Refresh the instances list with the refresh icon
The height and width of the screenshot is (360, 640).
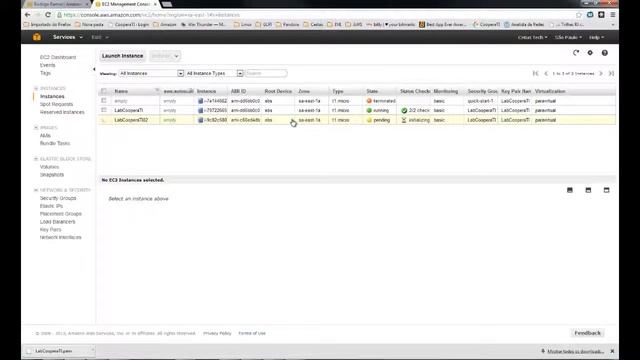point(576,53)
